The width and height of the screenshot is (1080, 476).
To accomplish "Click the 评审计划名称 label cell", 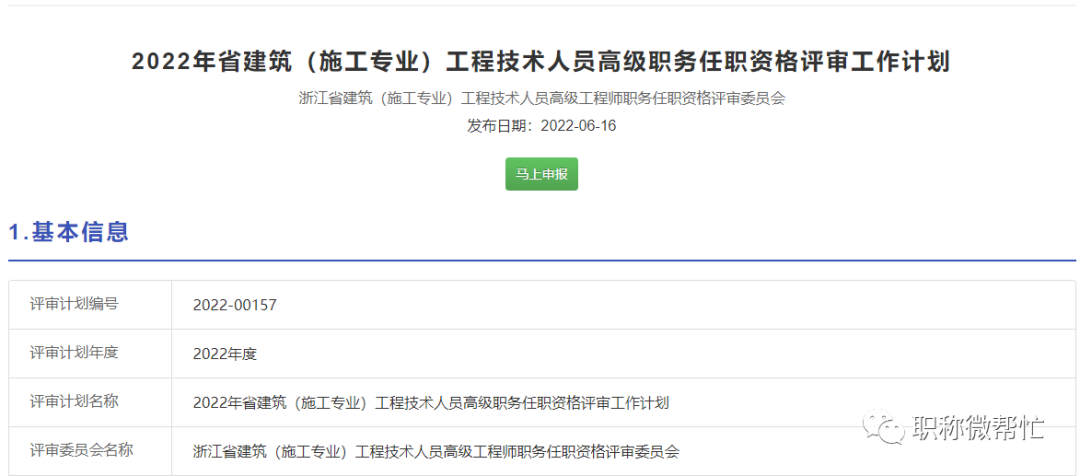I will [90, 402].
